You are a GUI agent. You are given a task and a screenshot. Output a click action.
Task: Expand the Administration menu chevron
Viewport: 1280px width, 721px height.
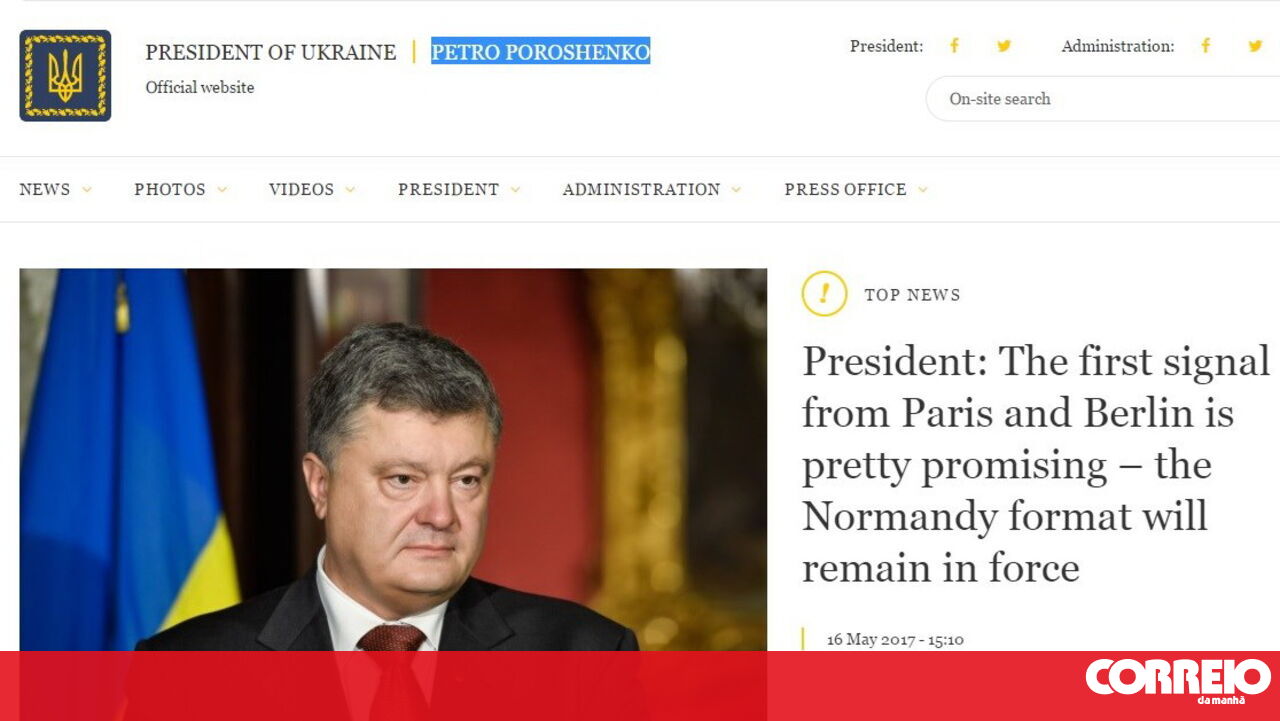736,190
